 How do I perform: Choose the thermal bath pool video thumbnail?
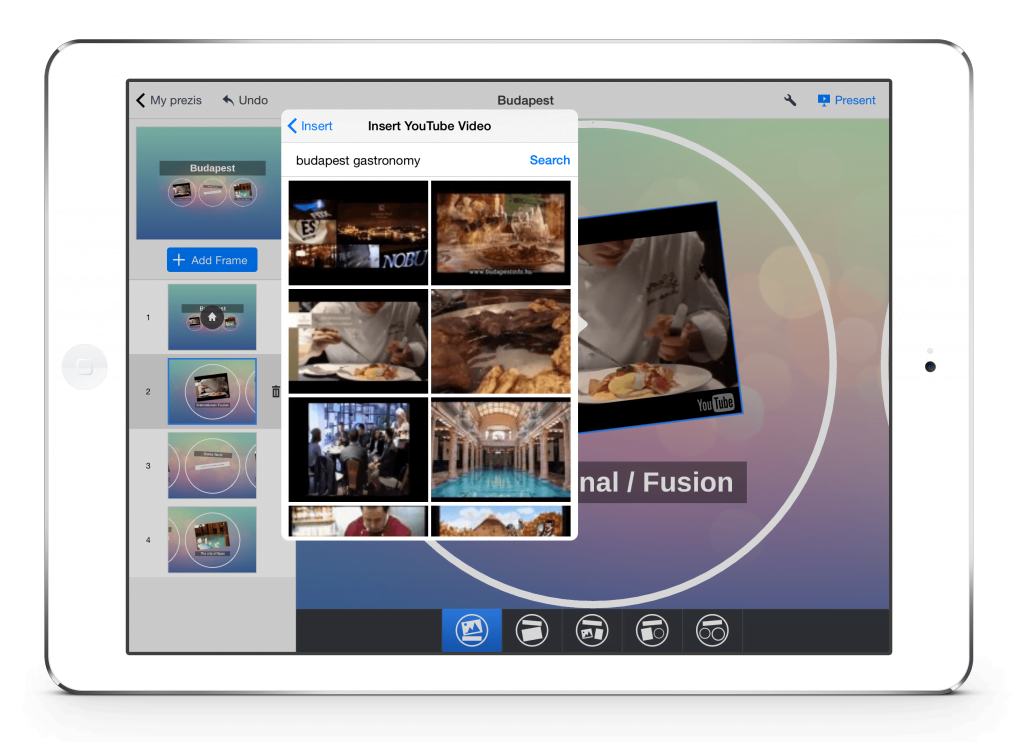tap(501, 449)
